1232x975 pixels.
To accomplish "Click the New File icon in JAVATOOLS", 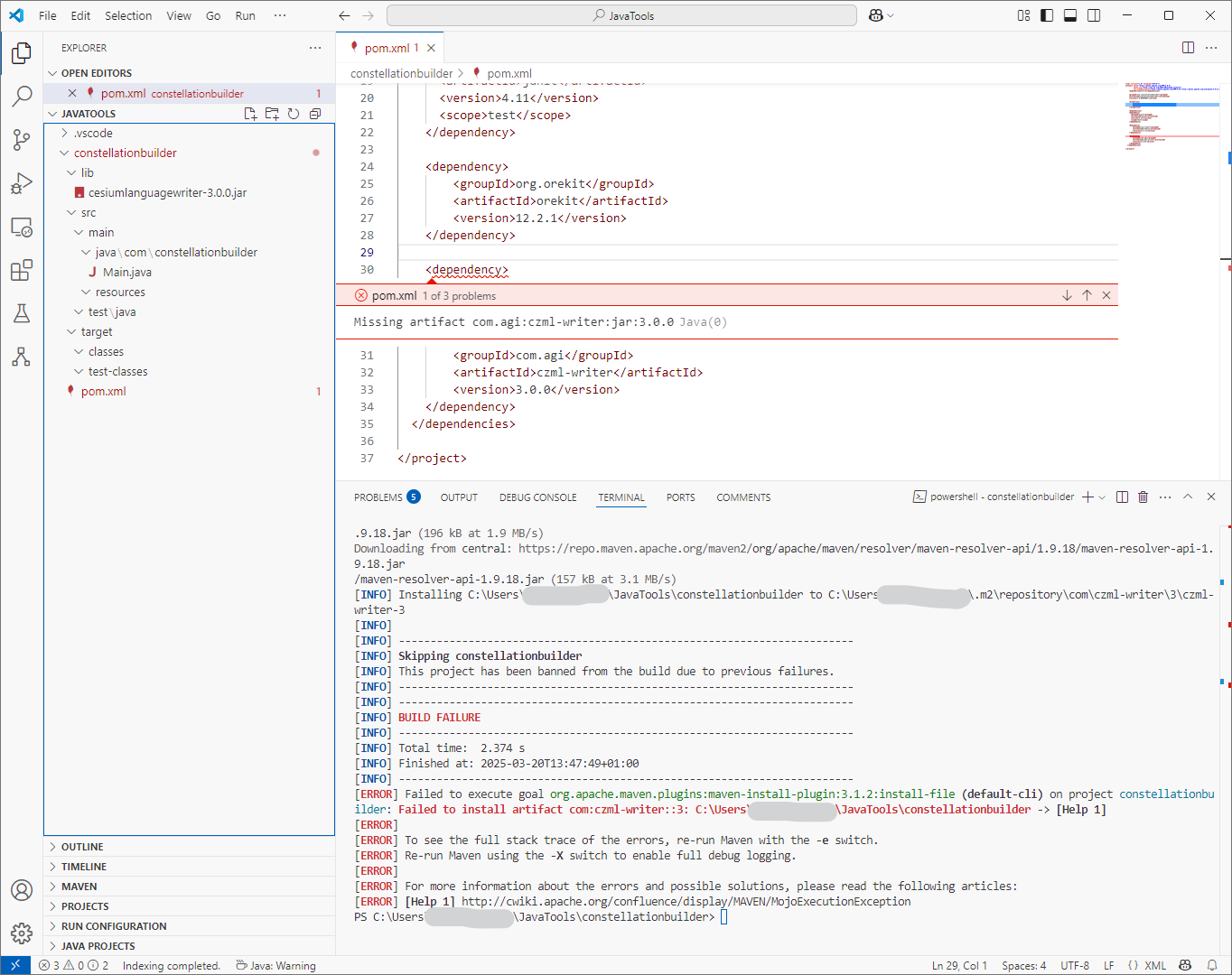I will (250, 114).
